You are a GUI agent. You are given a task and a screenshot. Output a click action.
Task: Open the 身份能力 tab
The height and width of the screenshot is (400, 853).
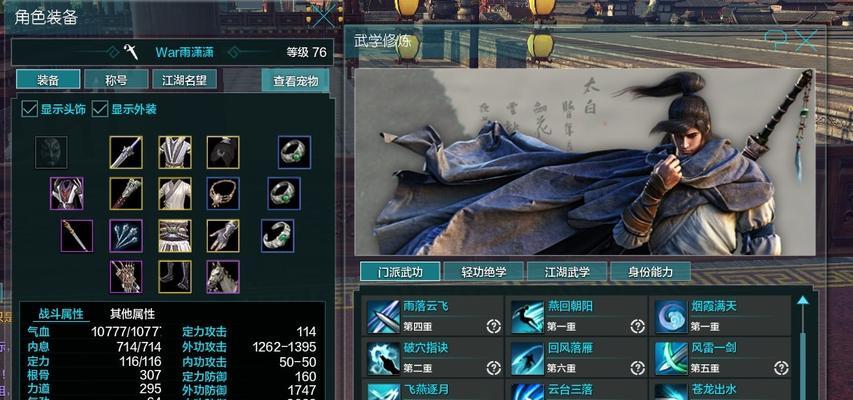651,272
